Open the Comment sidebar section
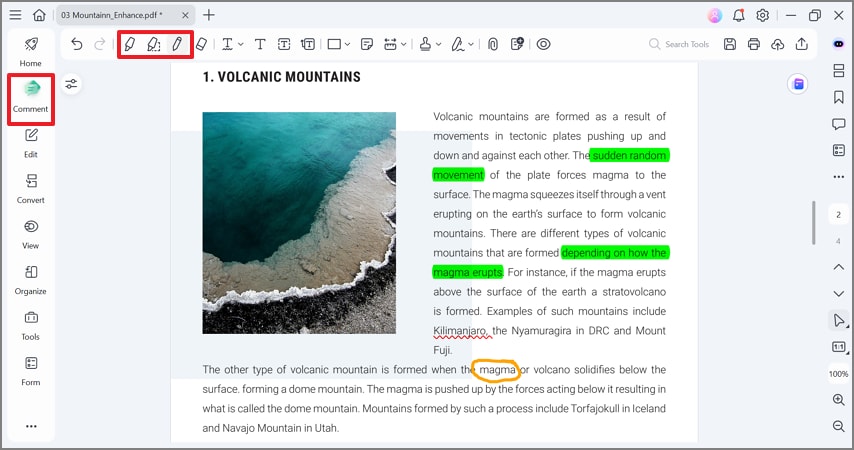The height and width of the screenshot is (450, 854). click(30, 98)
